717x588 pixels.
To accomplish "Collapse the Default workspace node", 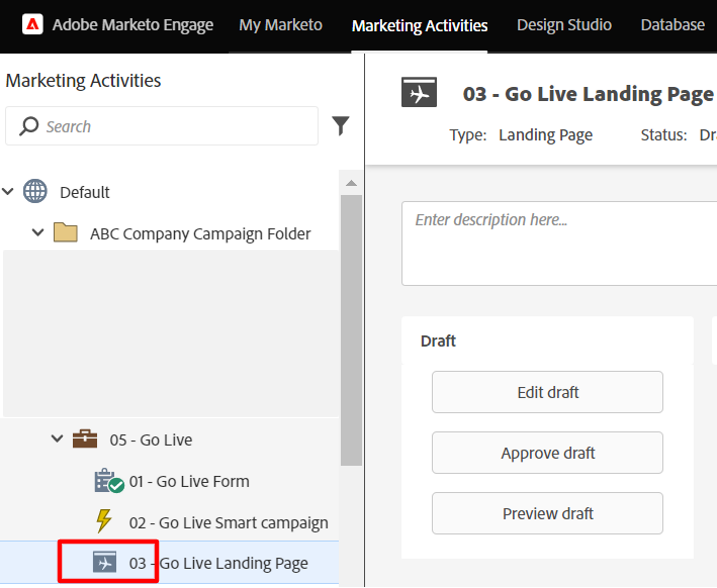I will tap(8, 191).
